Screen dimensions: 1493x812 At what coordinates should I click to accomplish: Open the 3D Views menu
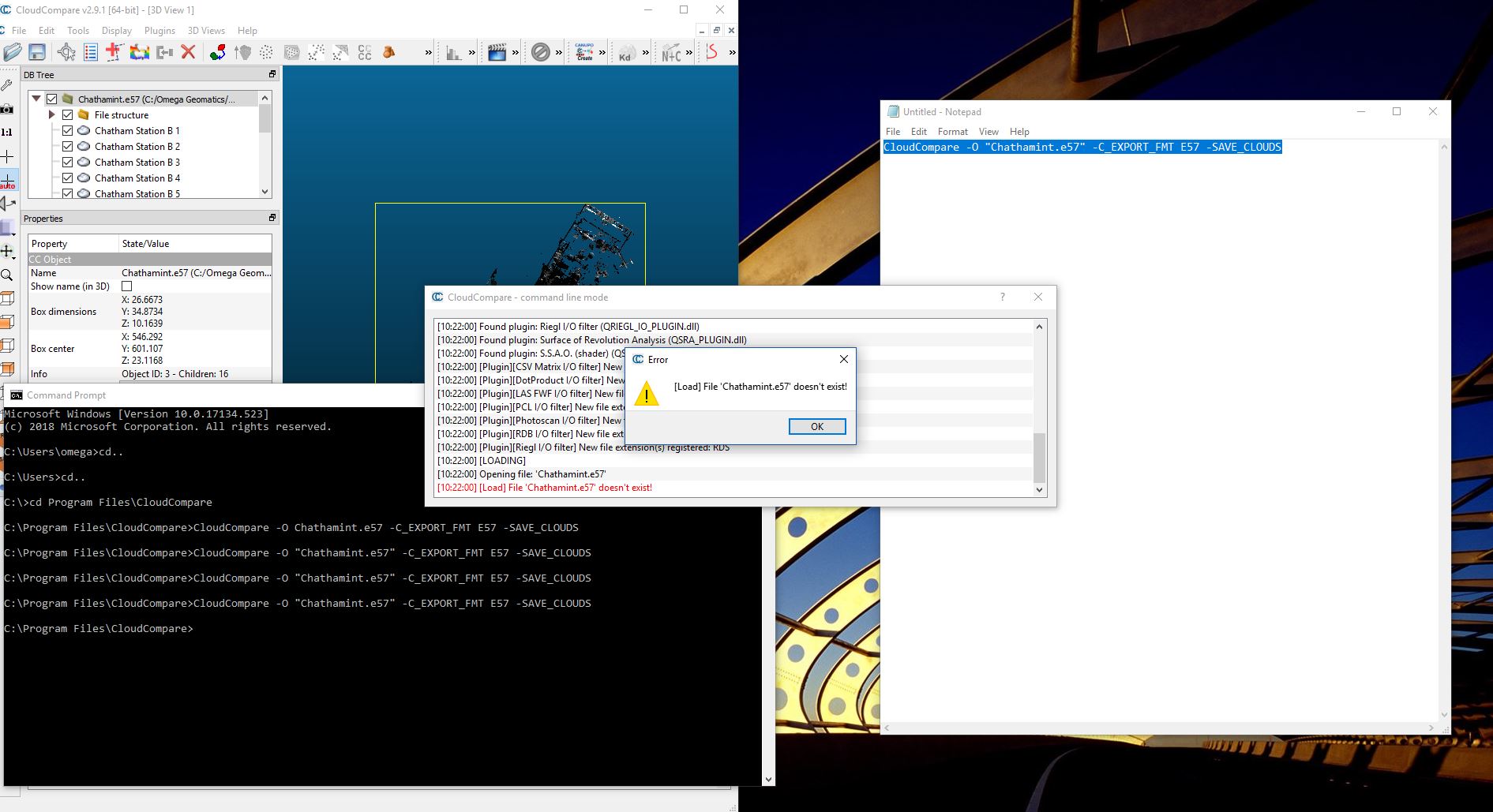(206, 31)
